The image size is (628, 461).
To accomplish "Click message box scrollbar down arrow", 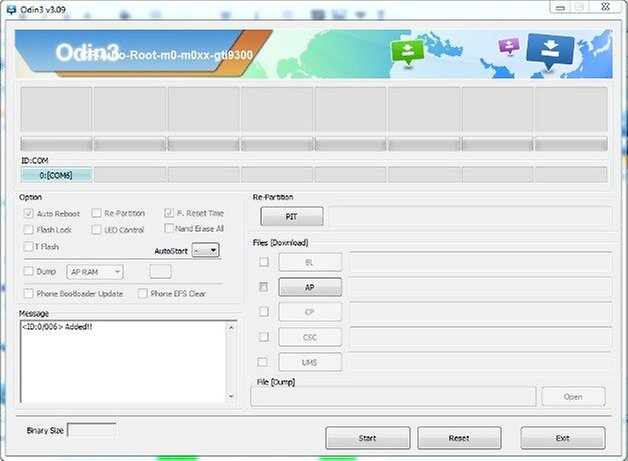I will pyautogui.click(x=231, y=397).
